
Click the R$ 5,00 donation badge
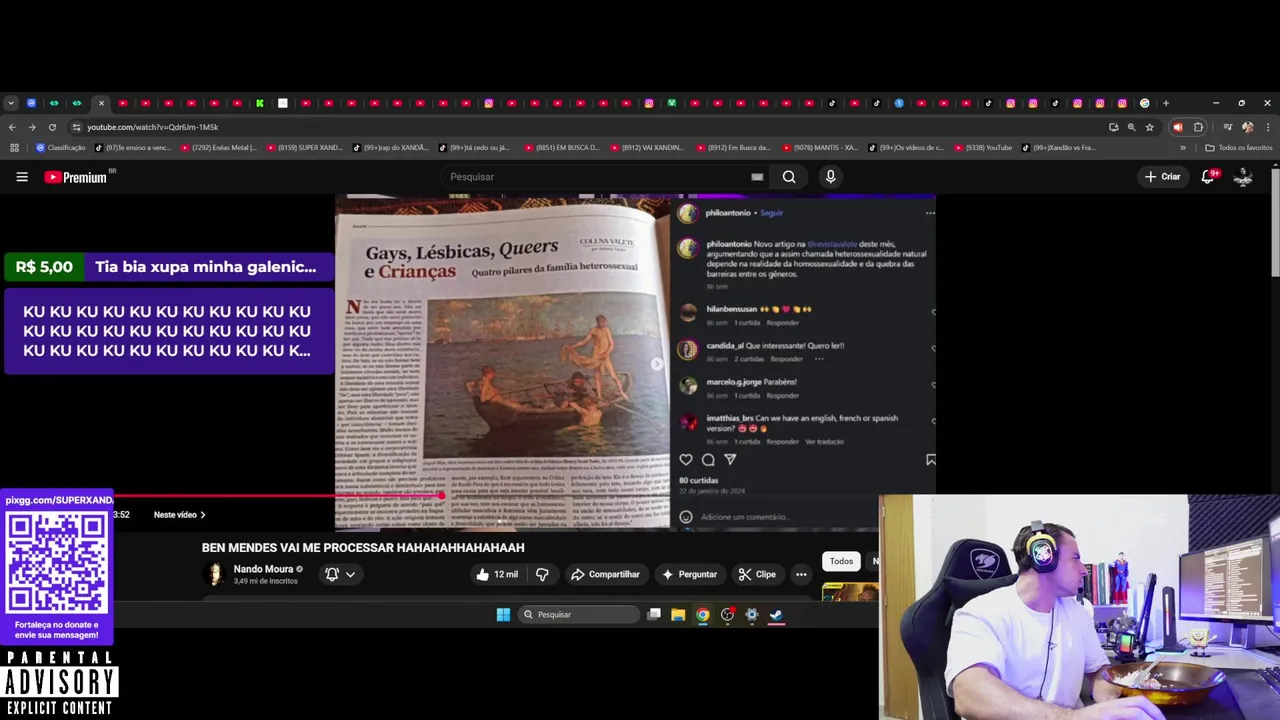(x=44, y=267)
